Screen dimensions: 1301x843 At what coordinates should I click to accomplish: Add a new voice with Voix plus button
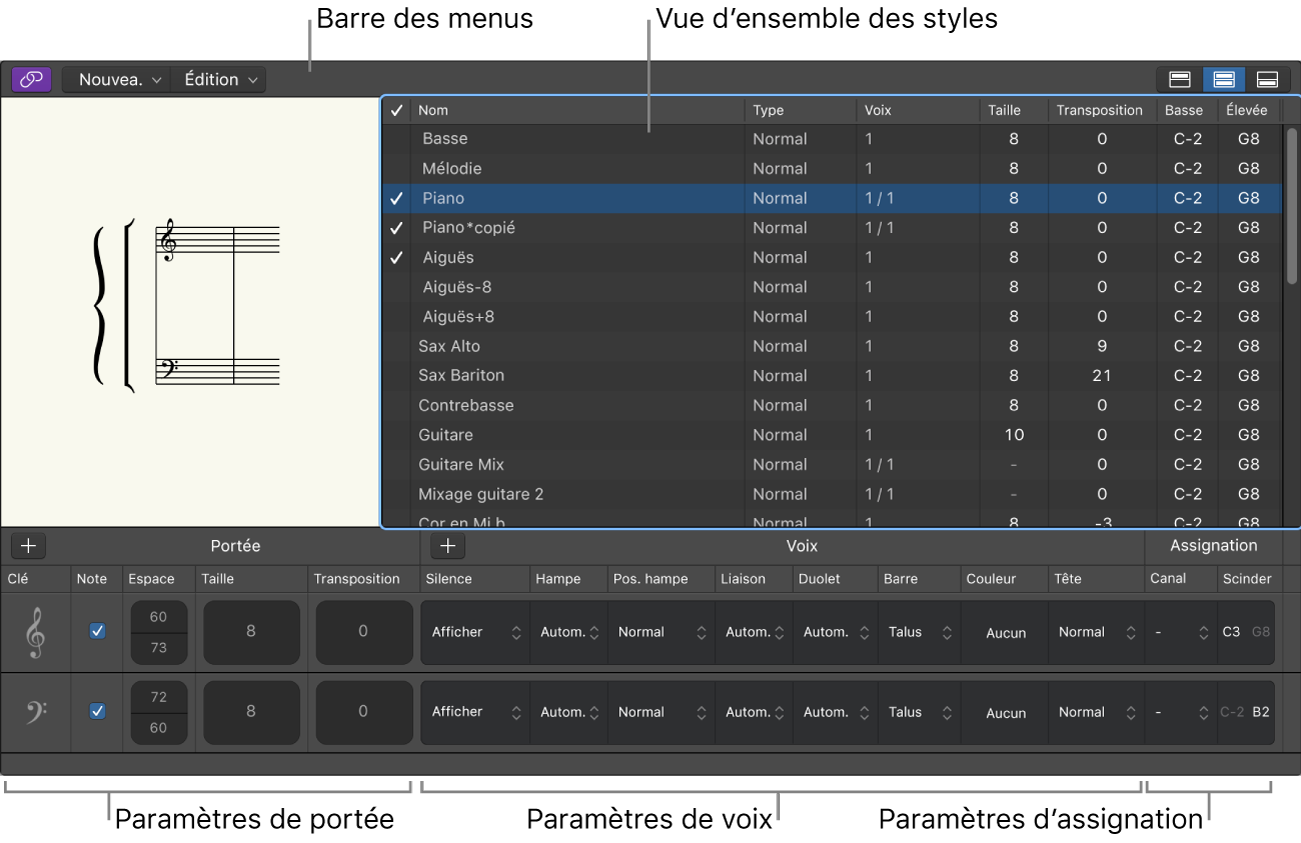click(448, 546)
